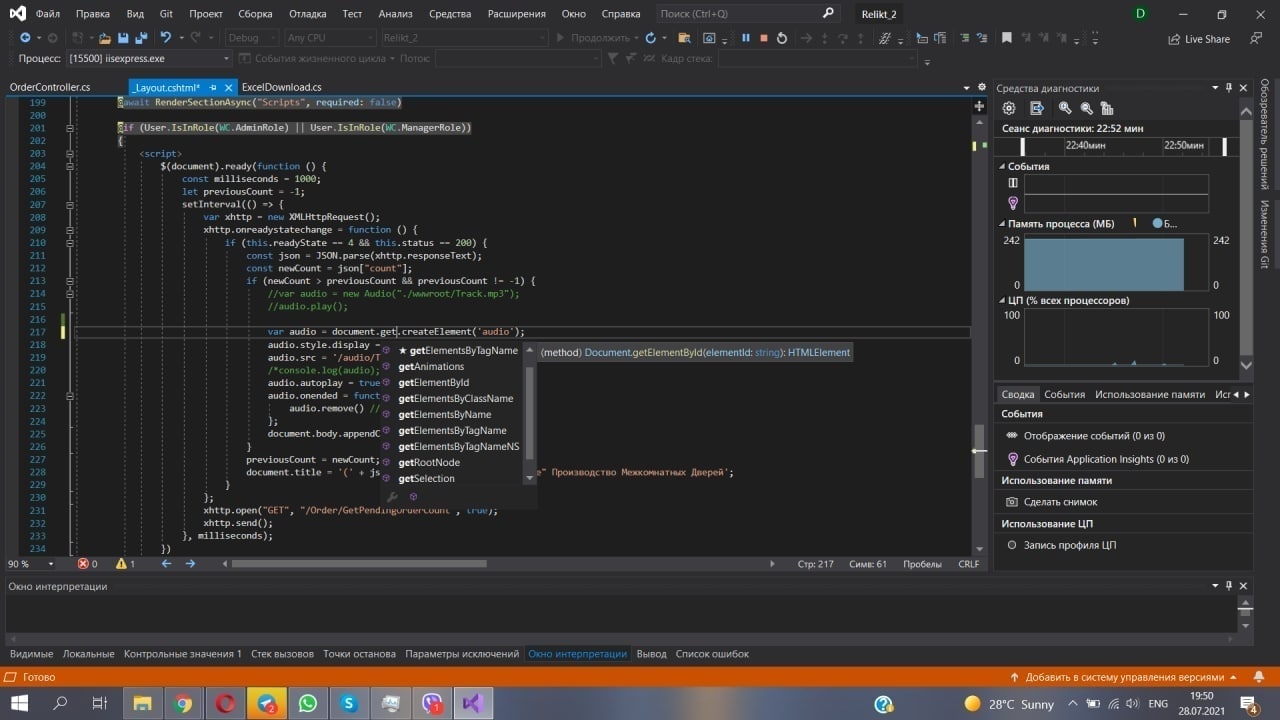Screen dimensions: 1280x720
Task: Click the zoom out magnifier in diagnostics
Action: click(x=1087, y=108)
